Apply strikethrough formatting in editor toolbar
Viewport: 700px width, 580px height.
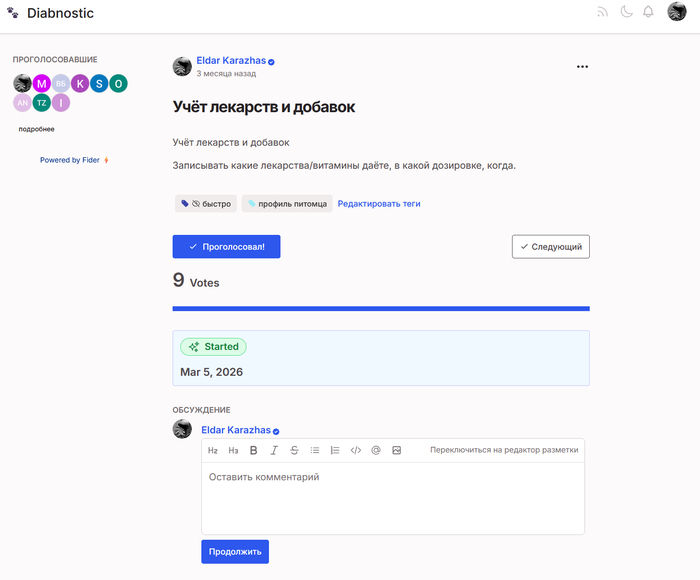click(294, 450)
